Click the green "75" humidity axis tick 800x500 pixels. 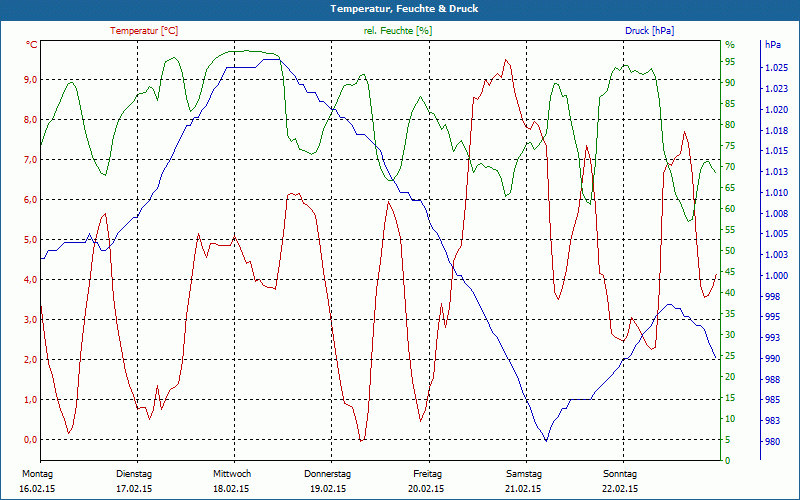[x=731, y=146]
